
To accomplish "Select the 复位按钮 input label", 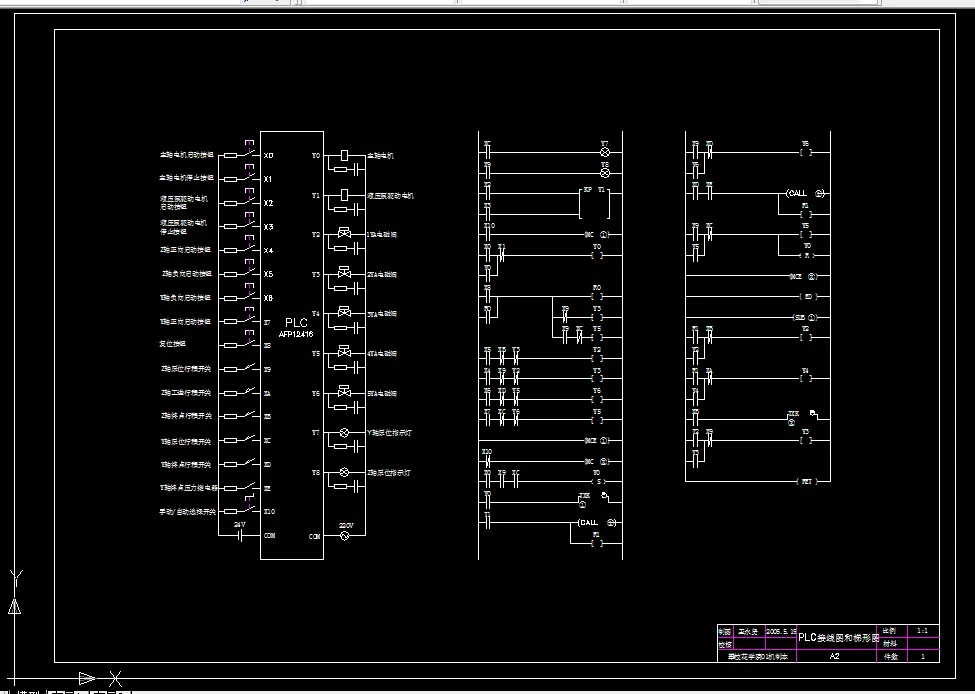I will [172, 344].
